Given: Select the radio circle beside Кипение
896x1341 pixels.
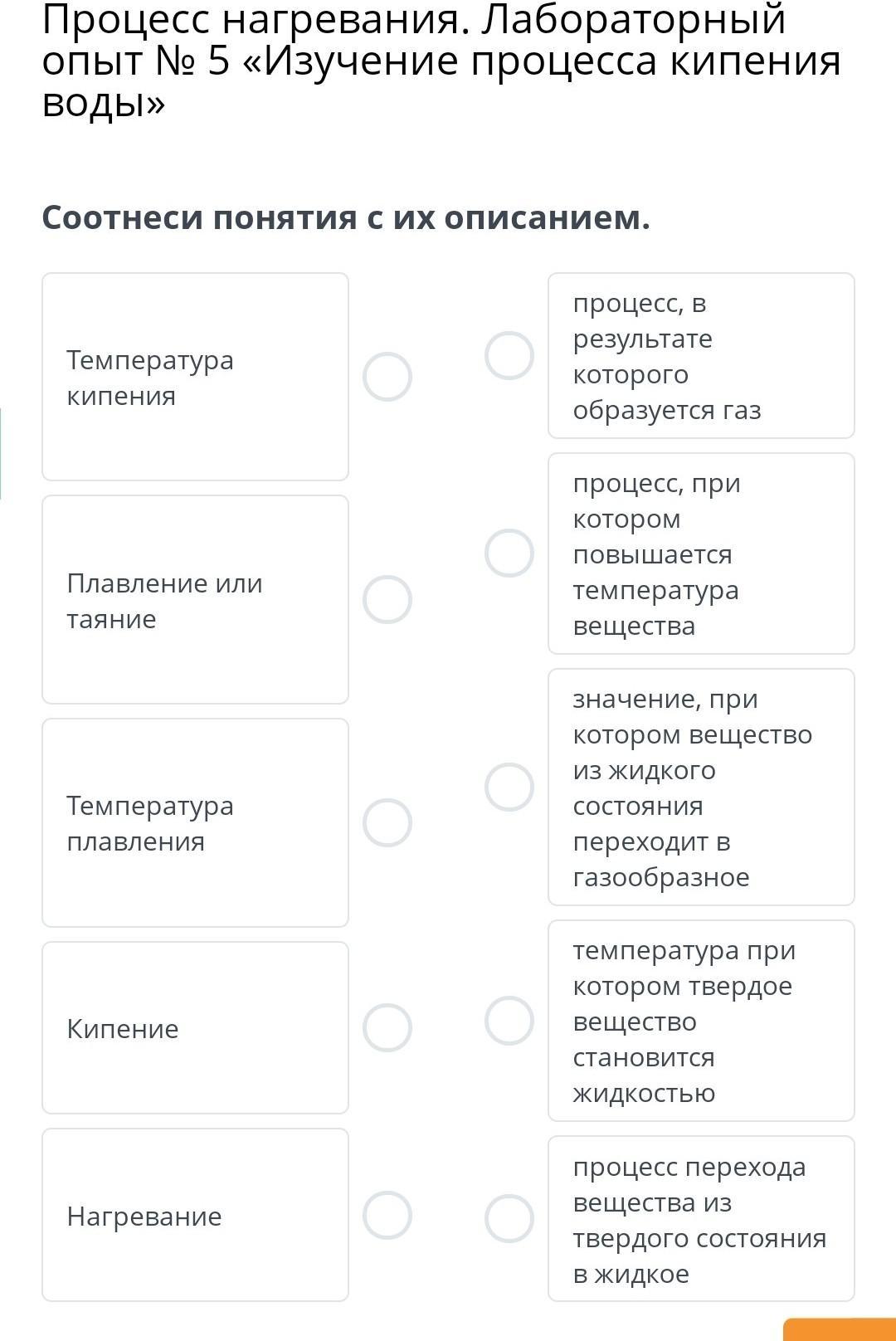Looking at the screenshot, I should point(387,1027).
